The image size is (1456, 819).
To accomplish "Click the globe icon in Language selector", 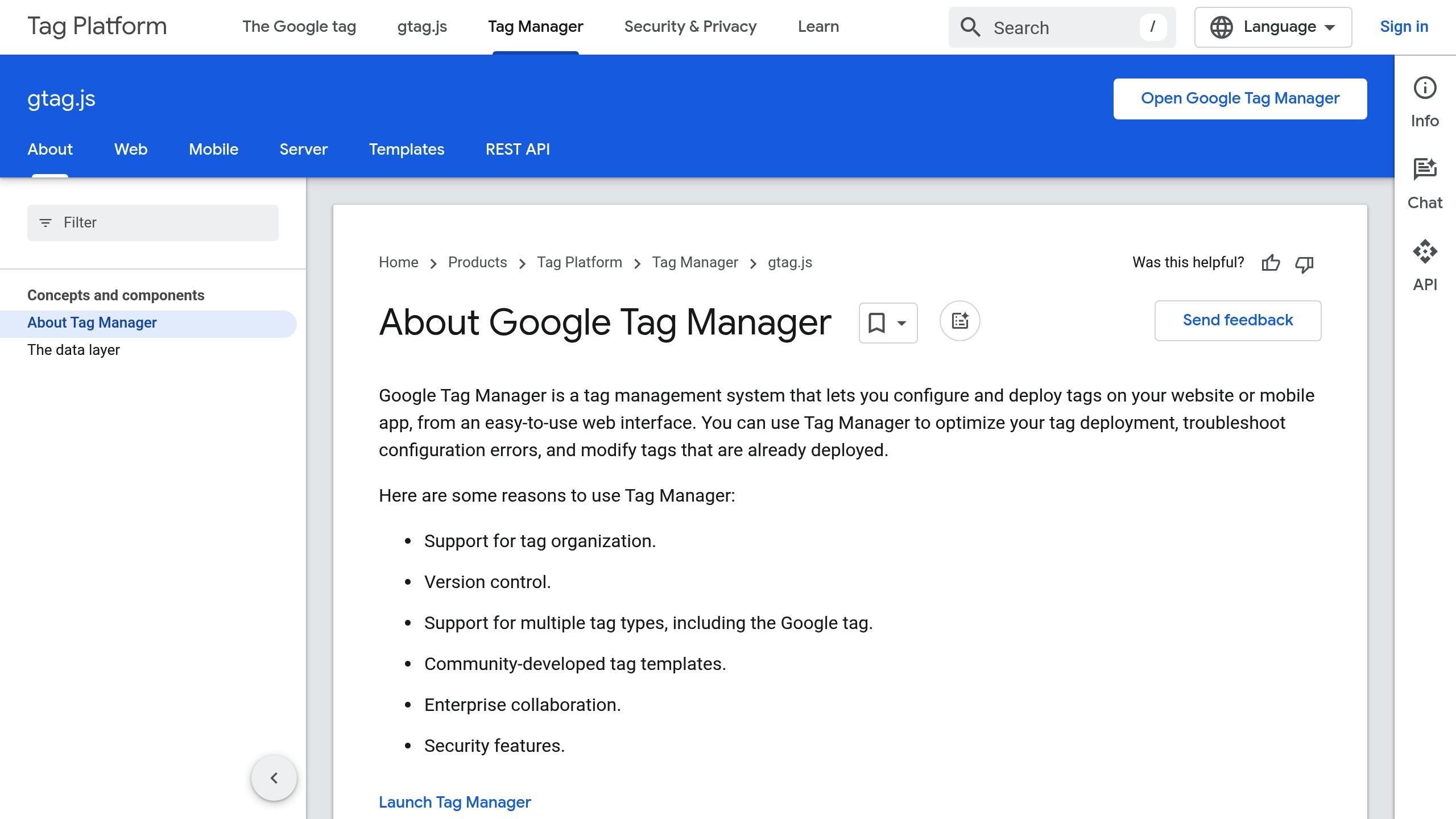I will tap(1221, 27).
